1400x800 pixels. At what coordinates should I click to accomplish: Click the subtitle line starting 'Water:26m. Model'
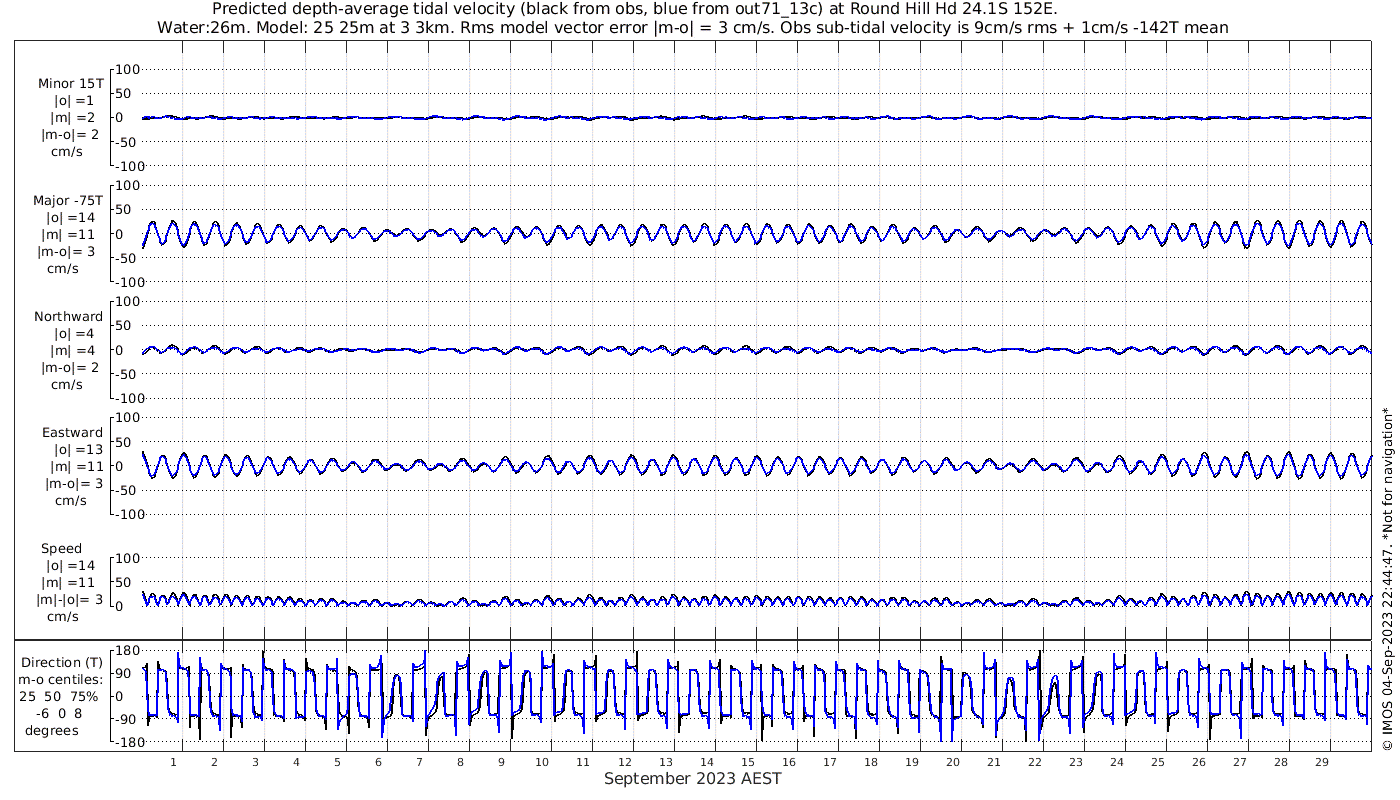pos(693,28)
